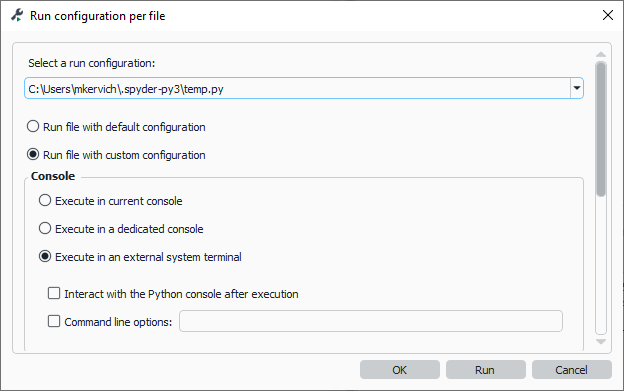624x391 pixels.
Task: Close the Run configuration per file dialog
Action: 607,15
